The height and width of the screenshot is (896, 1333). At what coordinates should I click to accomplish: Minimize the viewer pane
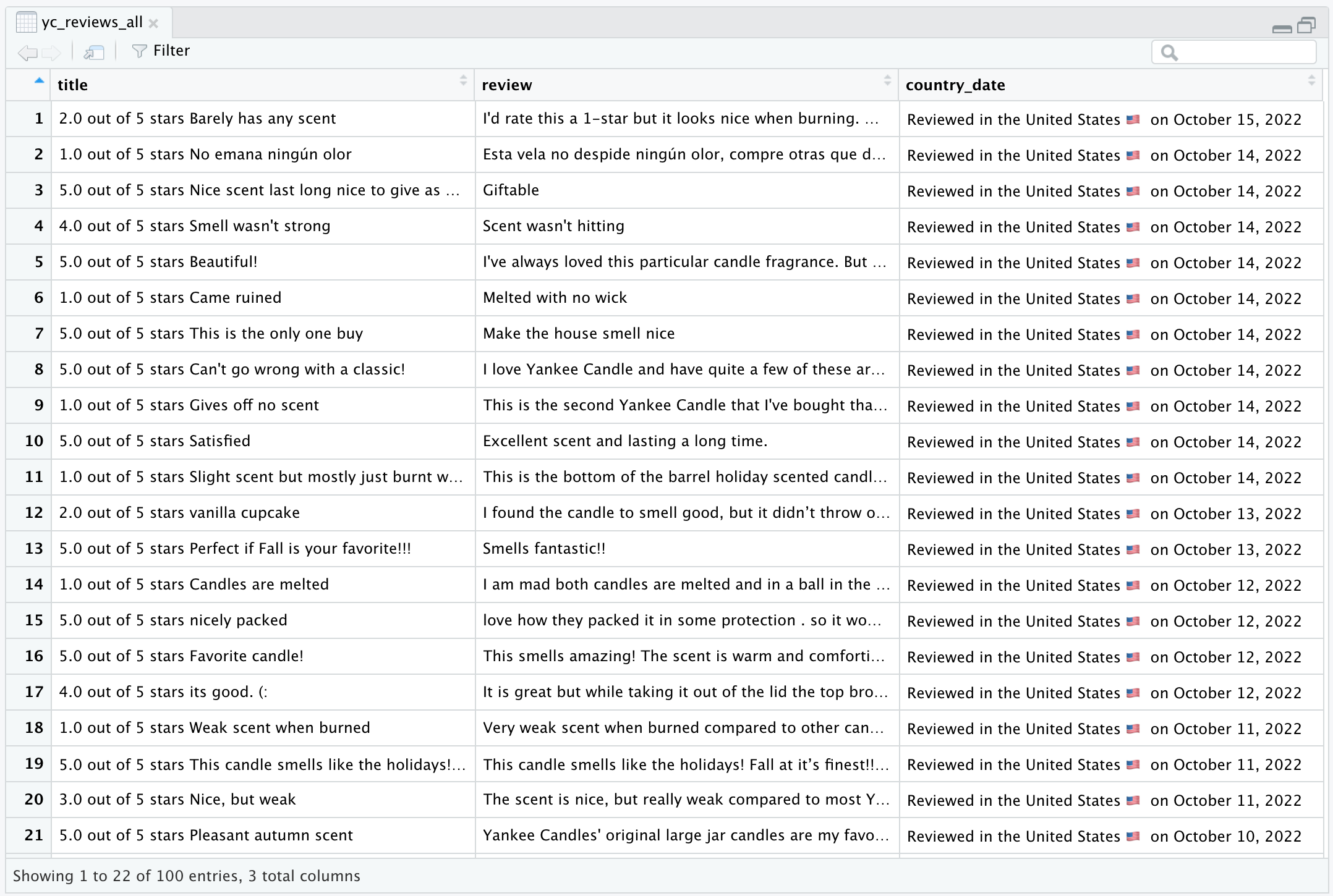(1282, 28)
